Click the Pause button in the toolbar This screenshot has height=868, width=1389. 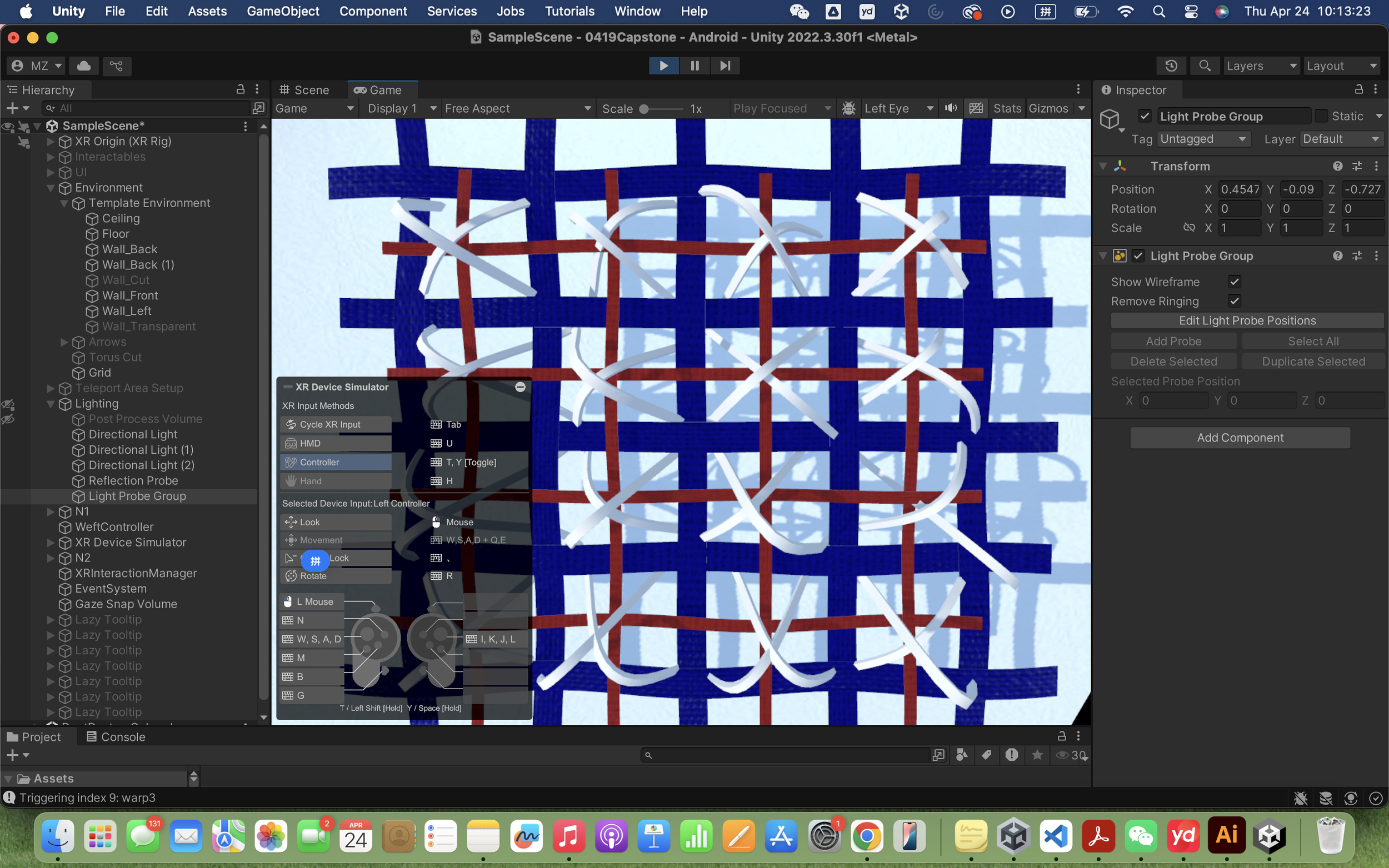[x=694, y=66]
